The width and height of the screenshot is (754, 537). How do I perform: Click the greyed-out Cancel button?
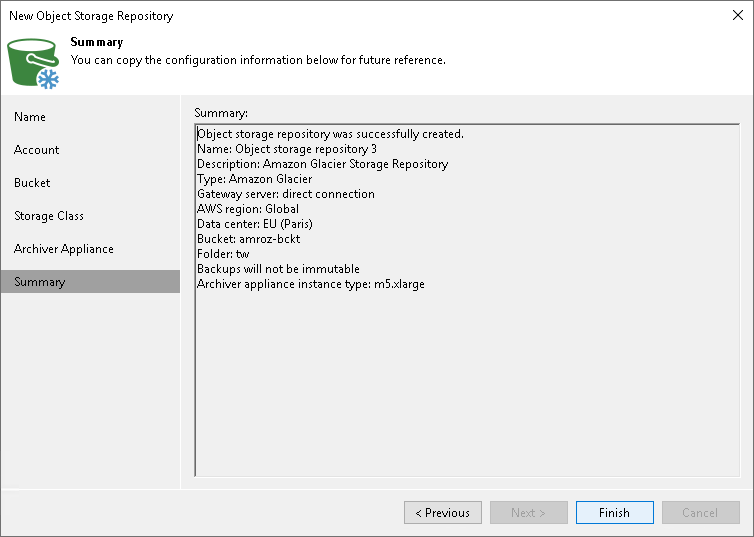(x=701, y=512)
